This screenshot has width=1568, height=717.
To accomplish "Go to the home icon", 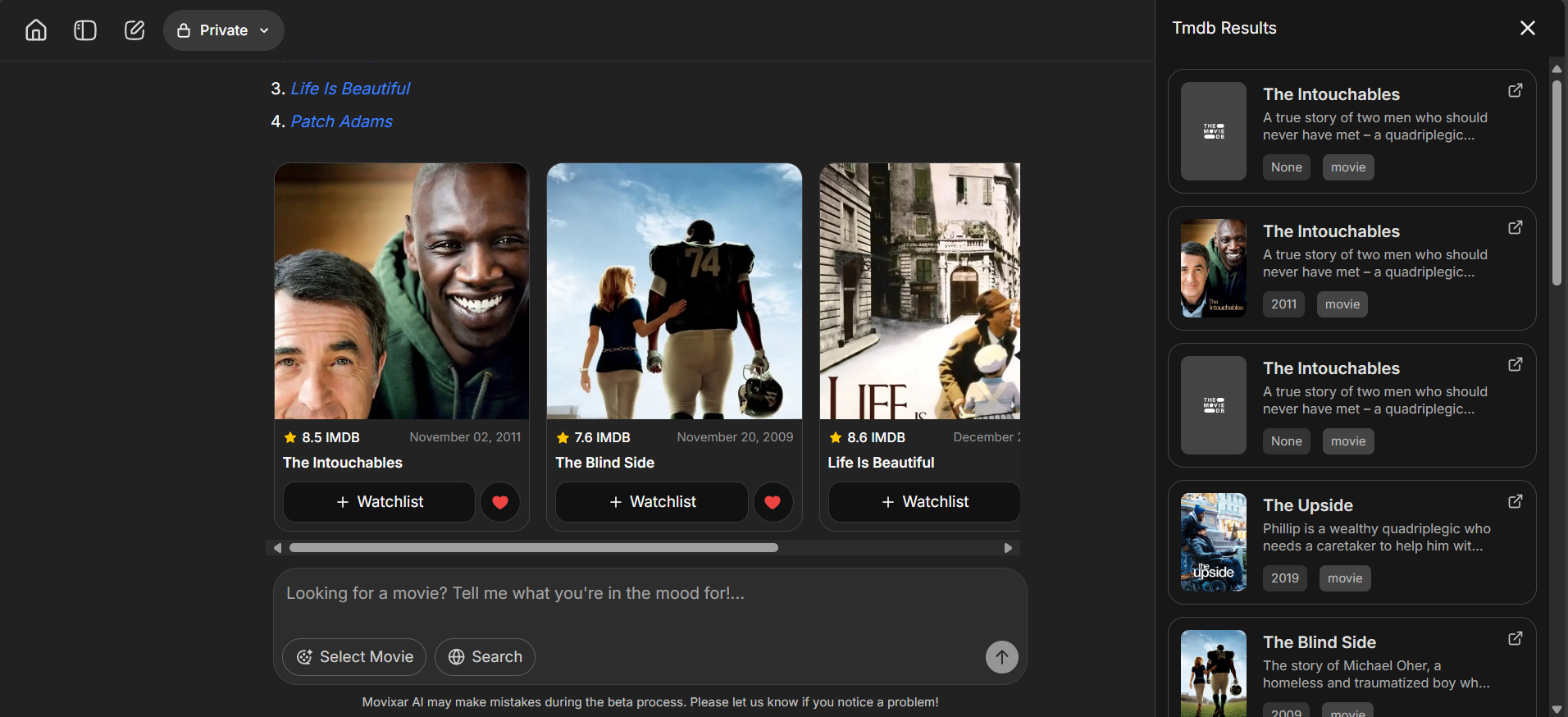I will click(36, 30).
